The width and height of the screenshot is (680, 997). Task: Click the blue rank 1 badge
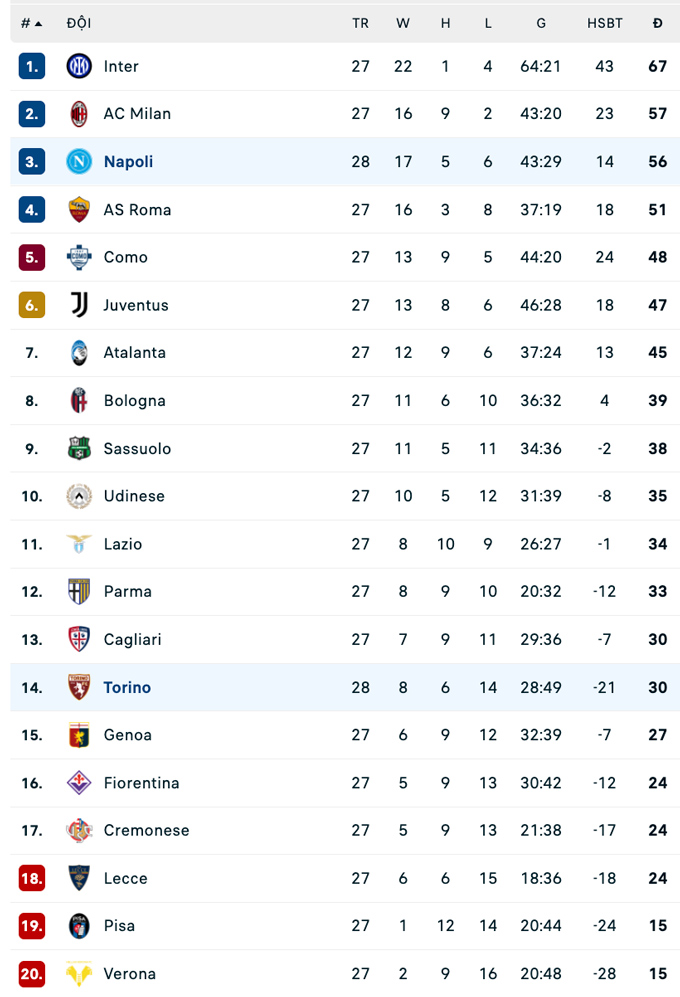coord(32,66)
